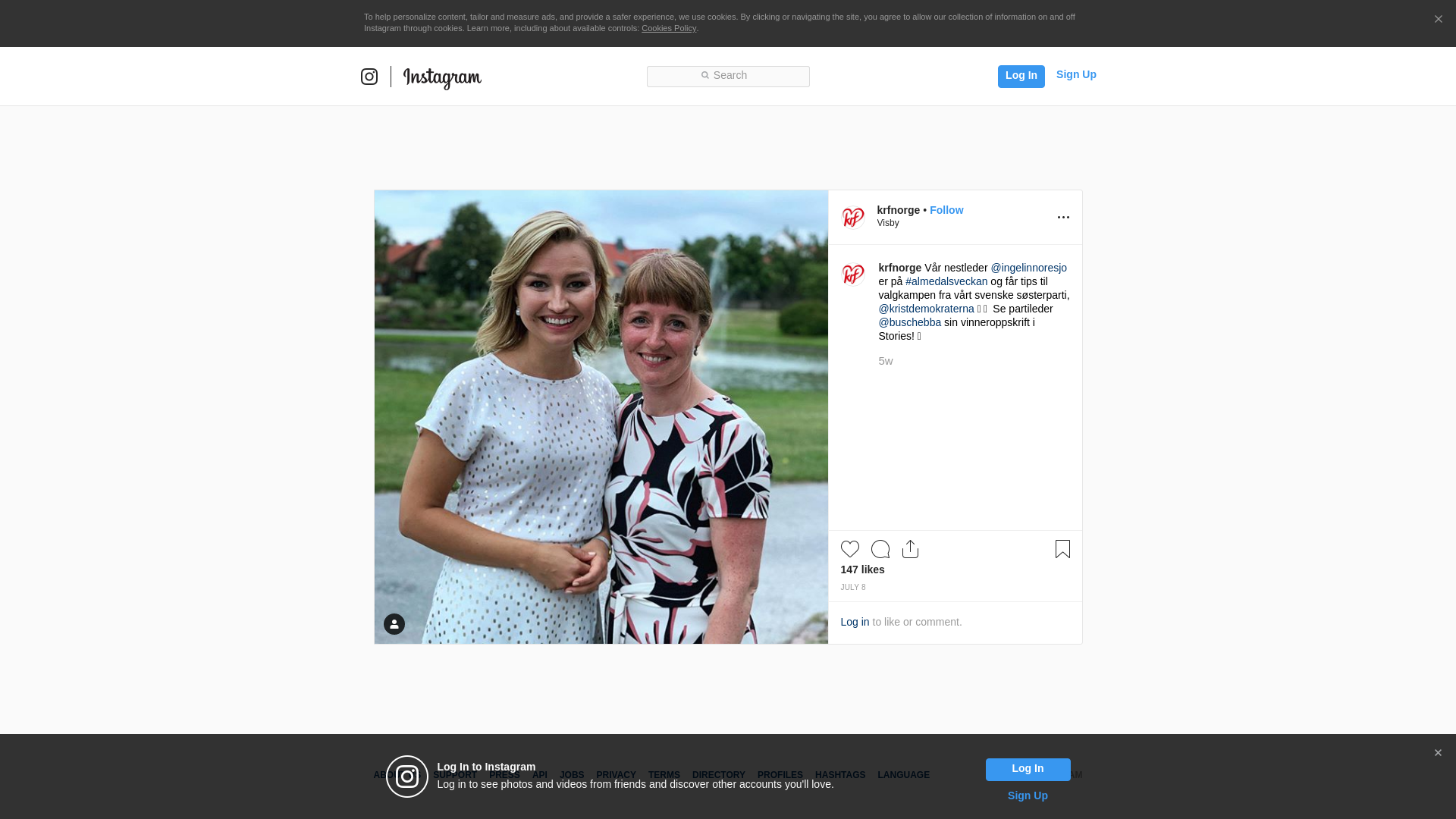Open @kristdemokraterna mention
This screenshot has width=1456, height=819.
(926, 309)
